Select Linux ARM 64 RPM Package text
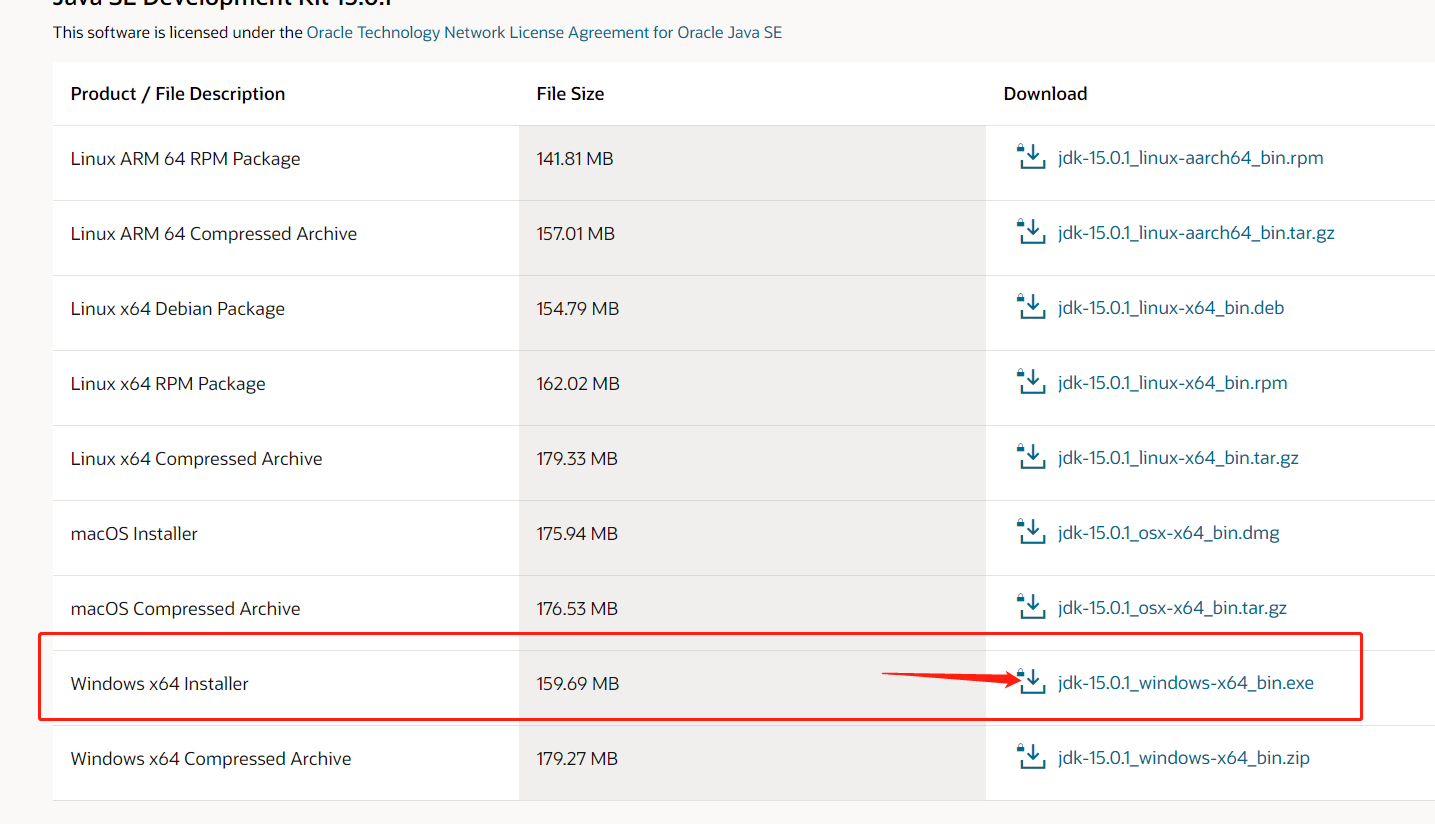Image resolution: width=1435 pixels, height=824 pixels. tap(185, 159)
